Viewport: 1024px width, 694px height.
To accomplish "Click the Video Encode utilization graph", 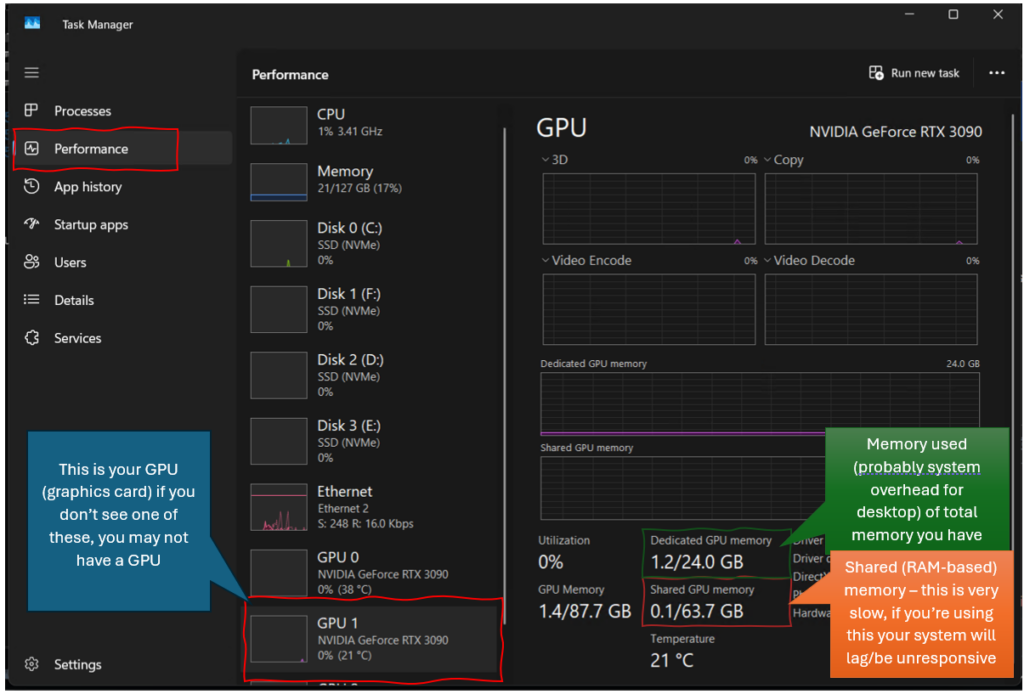I will click(648, 309).
